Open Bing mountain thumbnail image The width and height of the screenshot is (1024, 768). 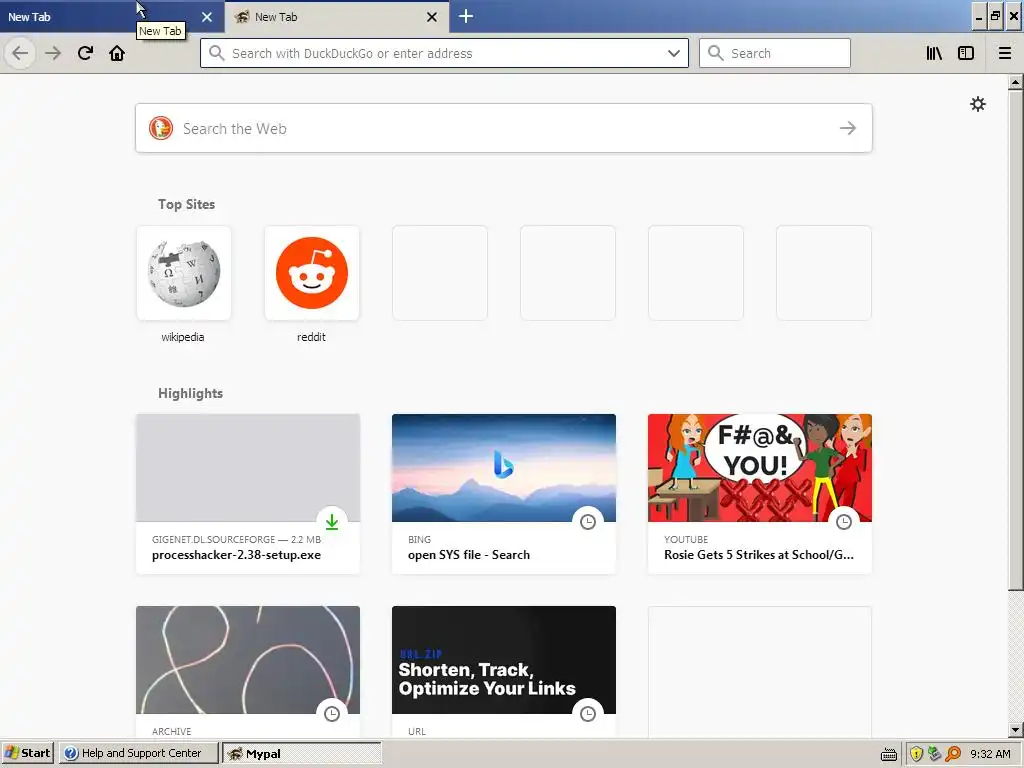tap(504, 468)
